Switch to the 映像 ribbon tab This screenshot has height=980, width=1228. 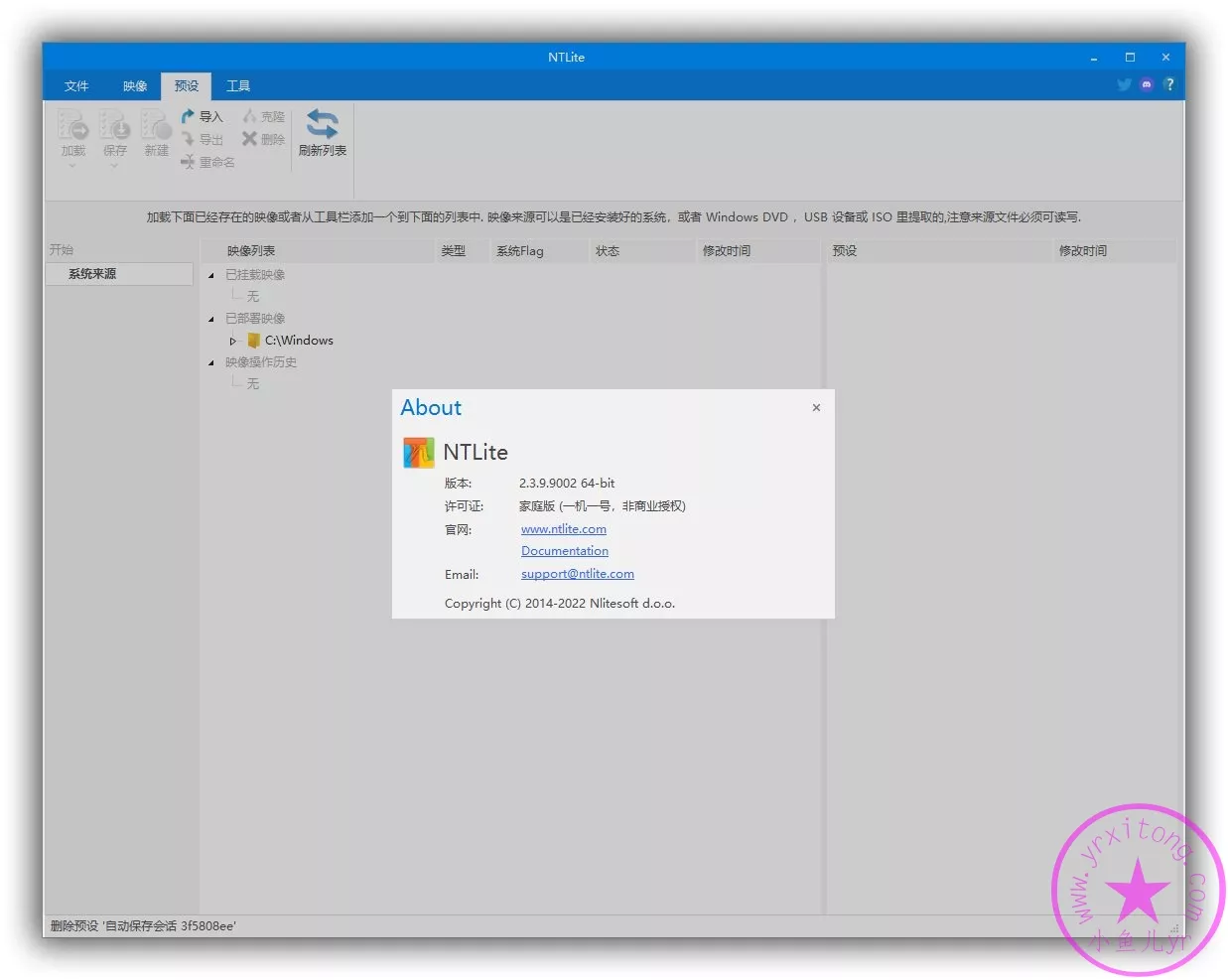[x=135, y=86]
